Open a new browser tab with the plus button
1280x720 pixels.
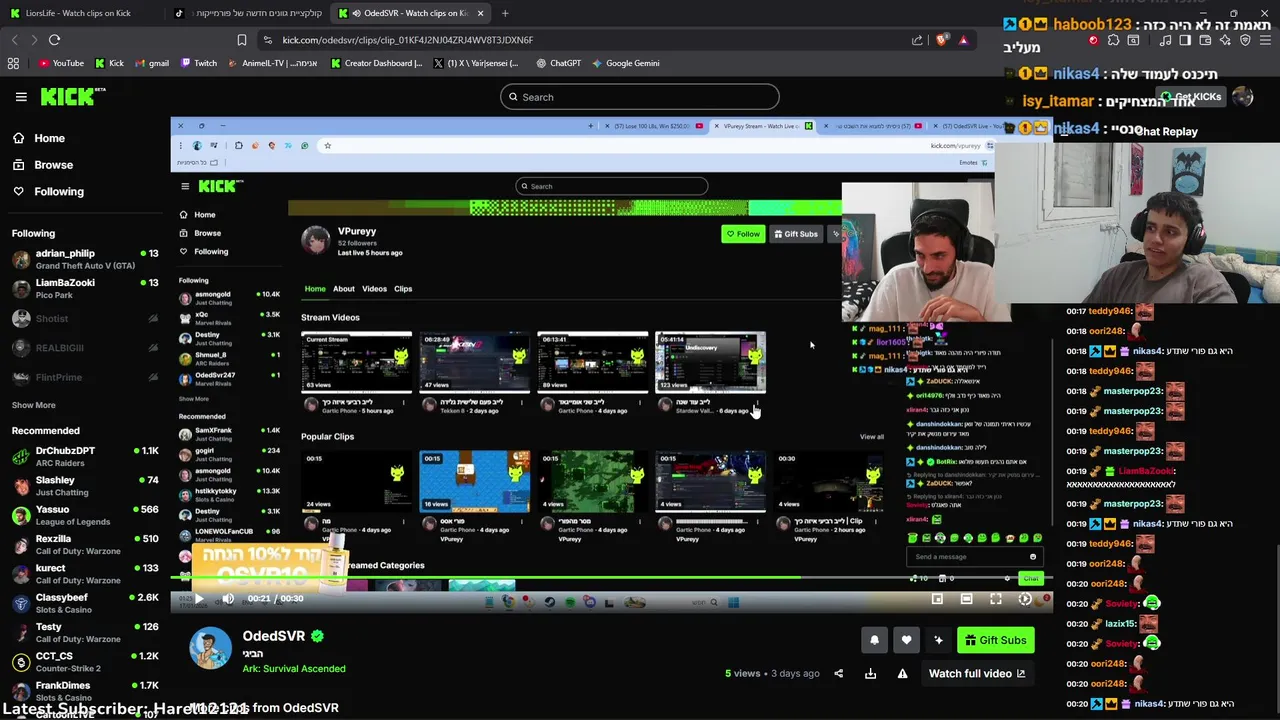[505, 13]
